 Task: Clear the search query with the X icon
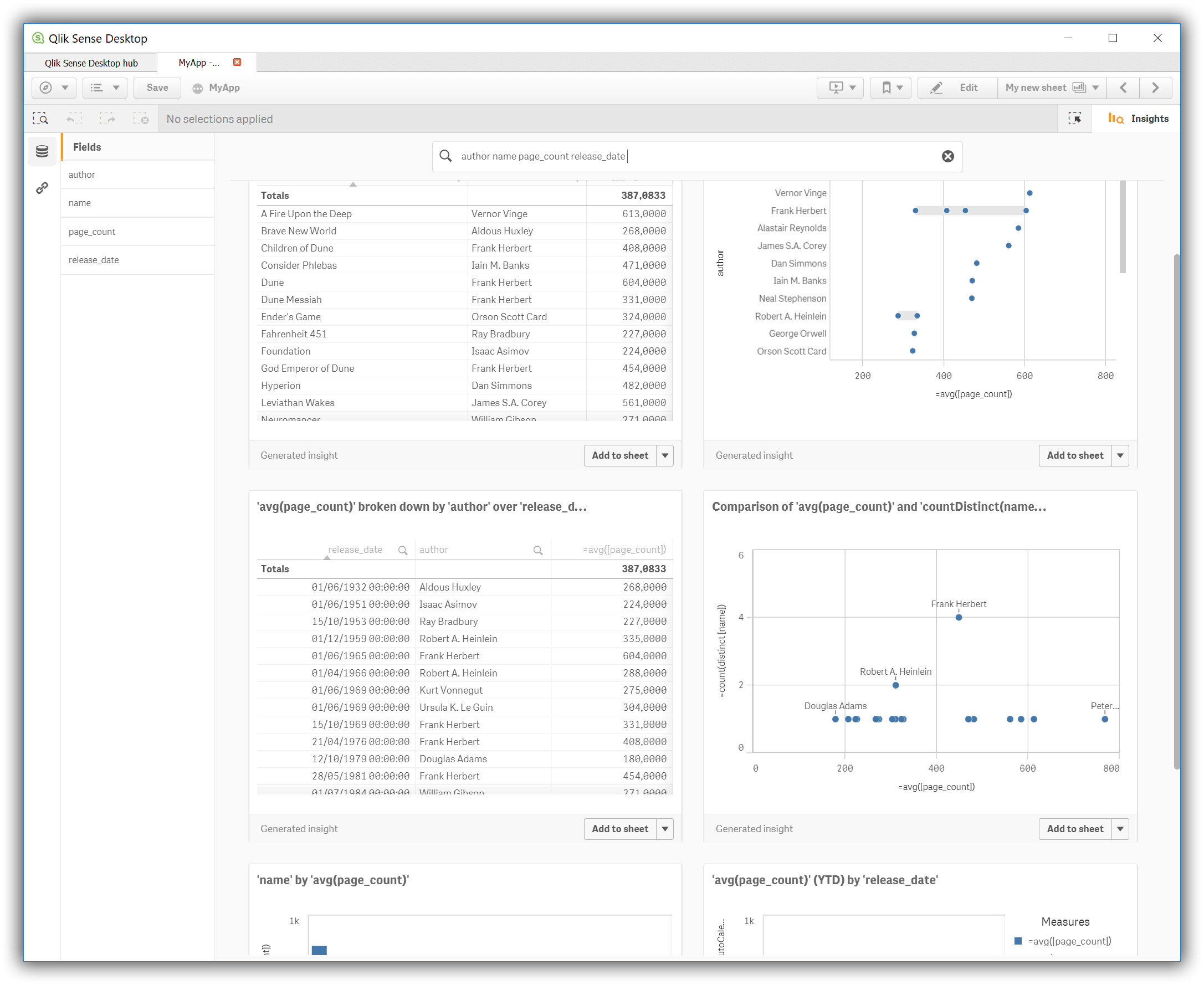click(x=947, y=156)
